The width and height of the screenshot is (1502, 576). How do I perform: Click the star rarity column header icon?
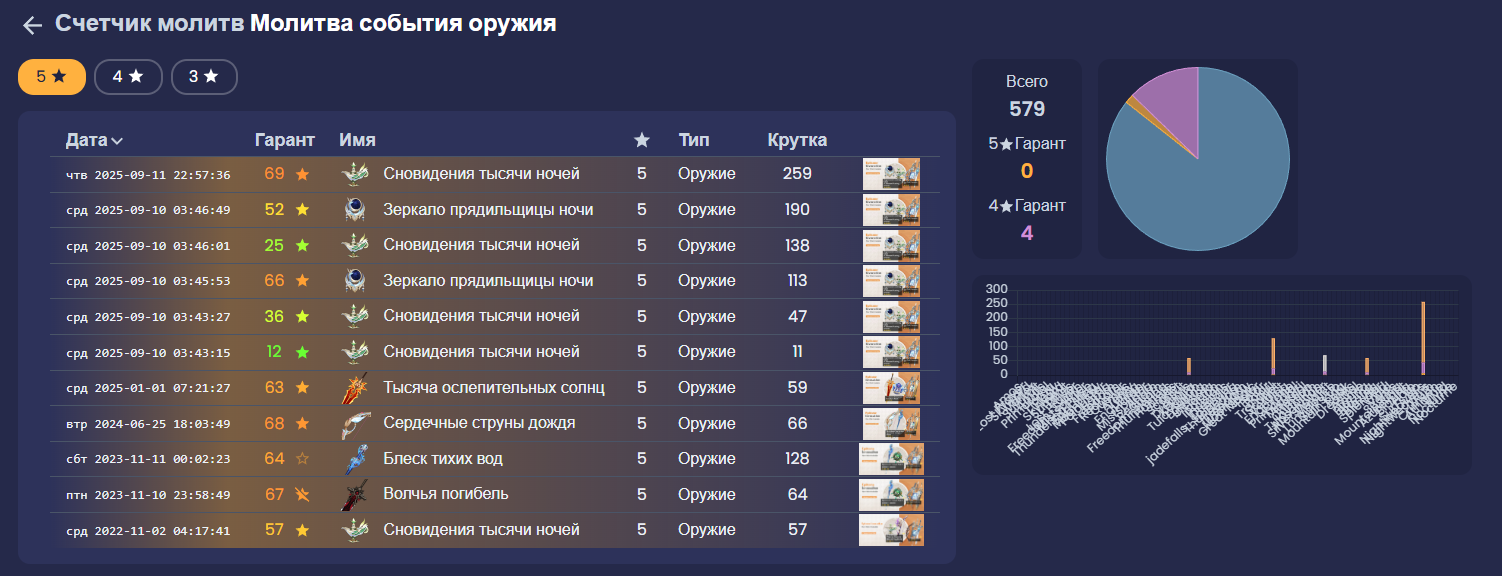pos(642,141)
